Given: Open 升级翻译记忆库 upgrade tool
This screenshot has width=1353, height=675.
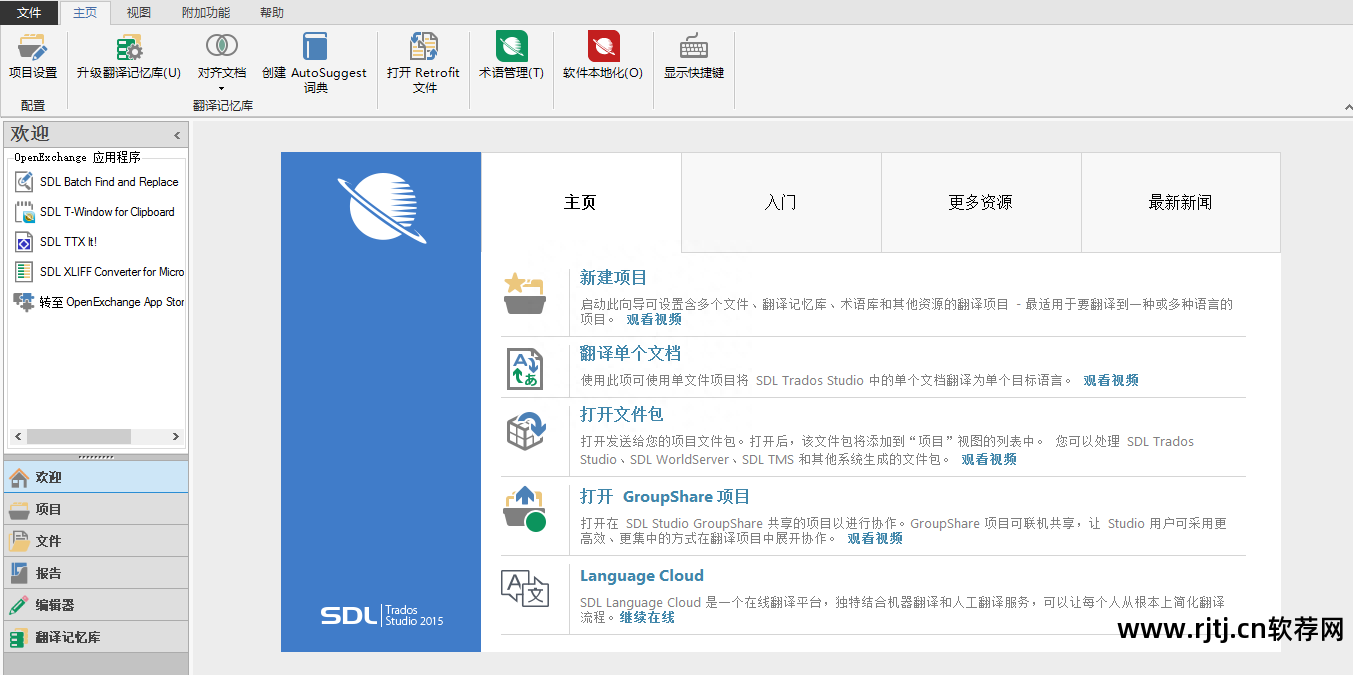Looking at the screenshot, I should pyautogui.click(x=129, y=48).
